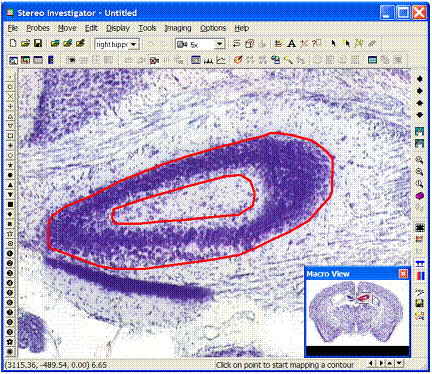The width and height of the screenshot is (432, 374).
Task: Click the color bars icon on right toolbar
Action: [420, 276]
